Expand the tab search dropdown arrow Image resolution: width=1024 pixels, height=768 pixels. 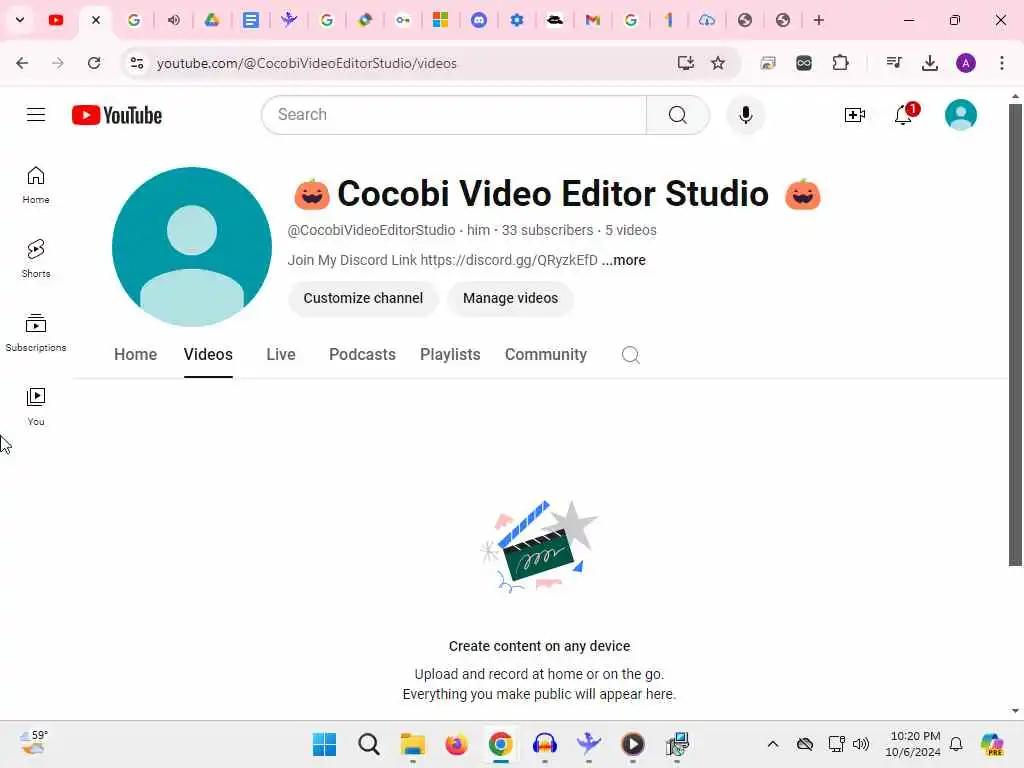[x=20, y=20]
